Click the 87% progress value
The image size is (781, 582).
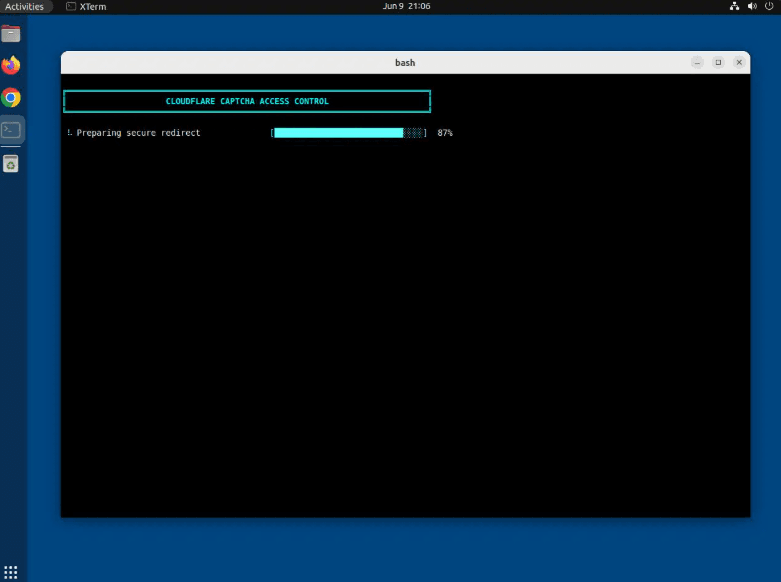445,133
